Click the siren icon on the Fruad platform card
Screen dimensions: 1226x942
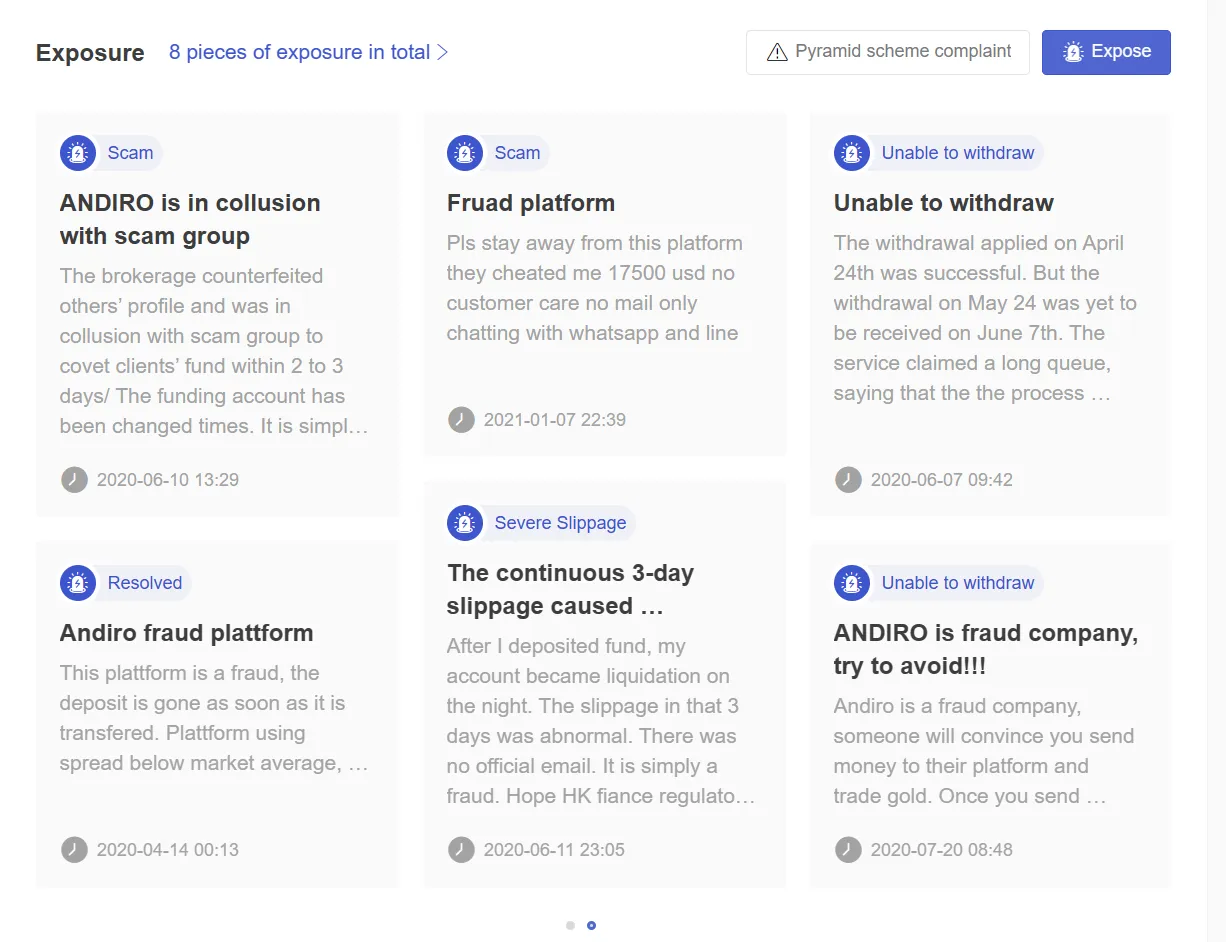465,153
